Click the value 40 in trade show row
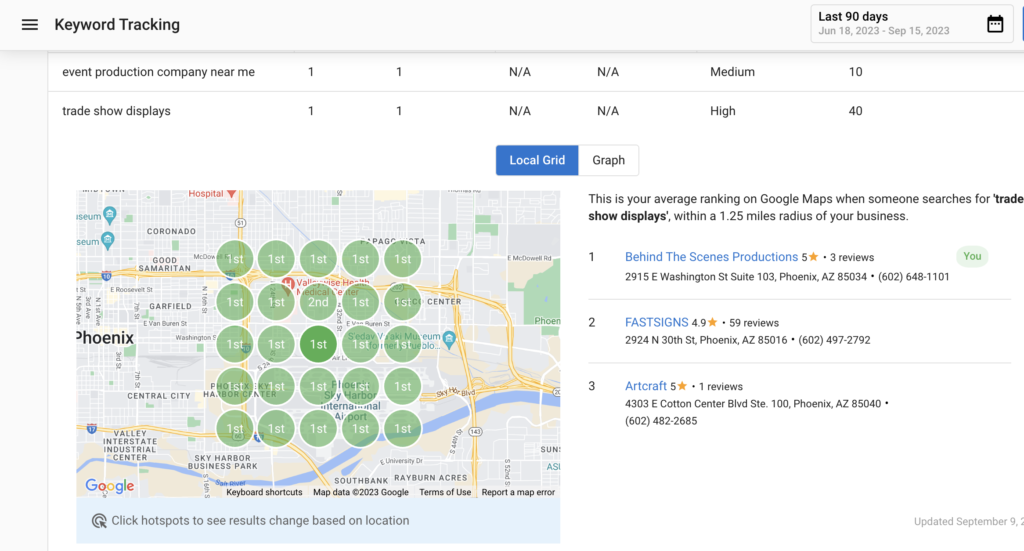The image size is (1024, 551). (x=856, y=111)
